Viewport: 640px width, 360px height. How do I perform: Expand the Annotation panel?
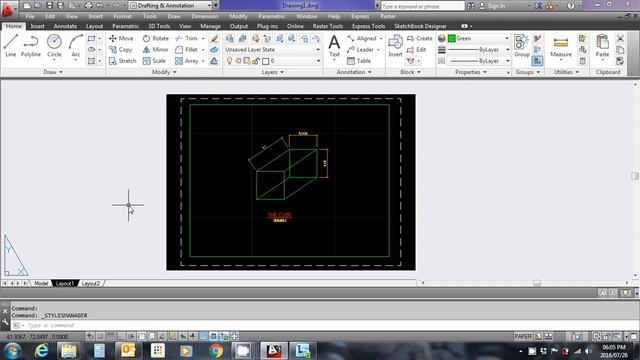pyautogui.click(x=354, y=72)
